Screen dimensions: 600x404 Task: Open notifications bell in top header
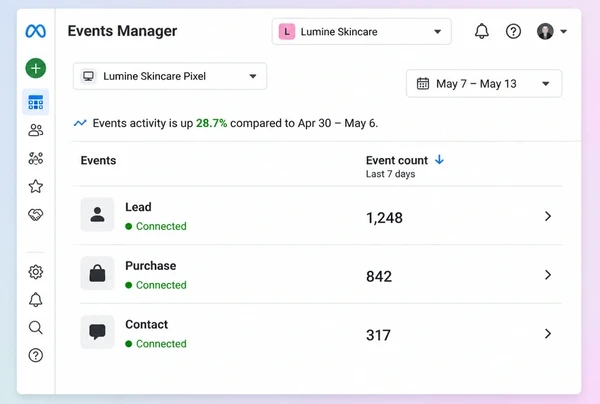[482, 31]
